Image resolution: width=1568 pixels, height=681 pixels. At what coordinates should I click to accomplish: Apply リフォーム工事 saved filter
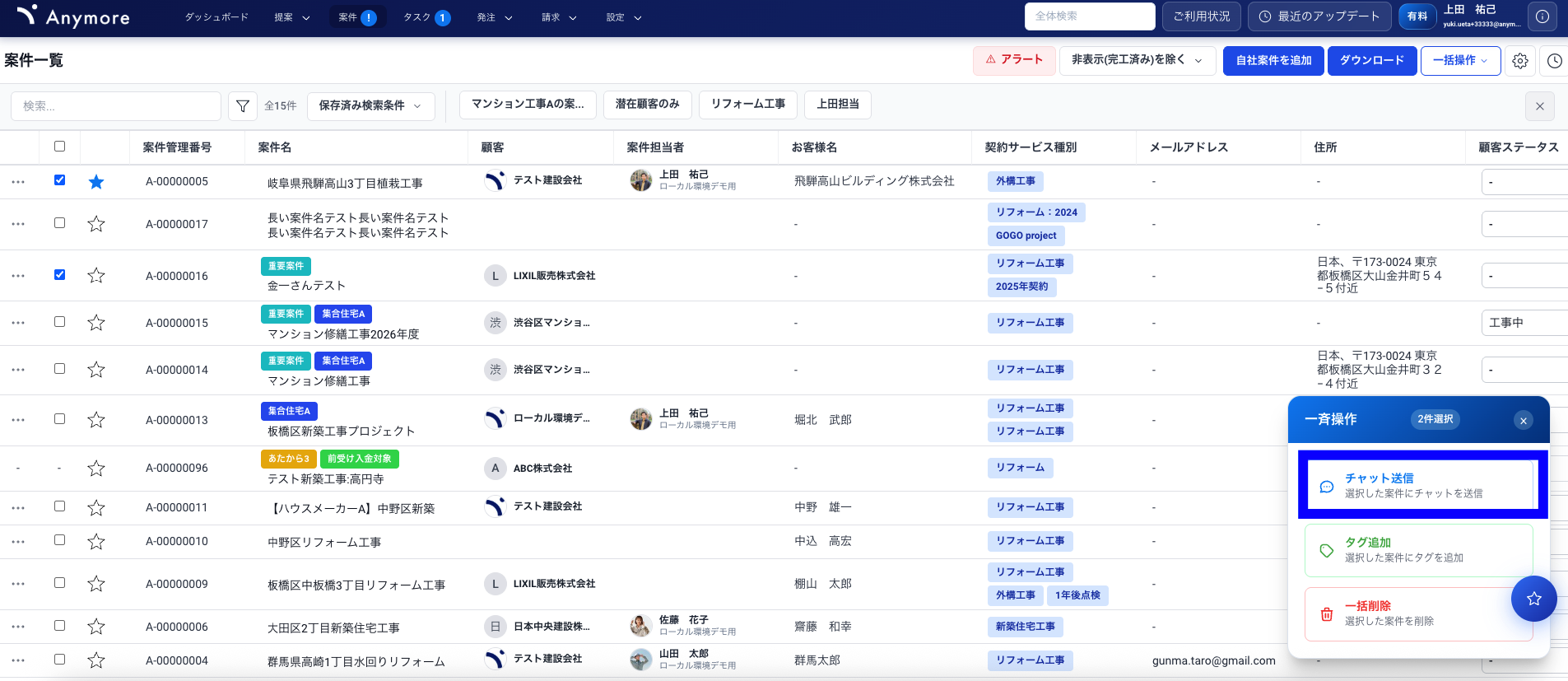(x=748, y=105)
